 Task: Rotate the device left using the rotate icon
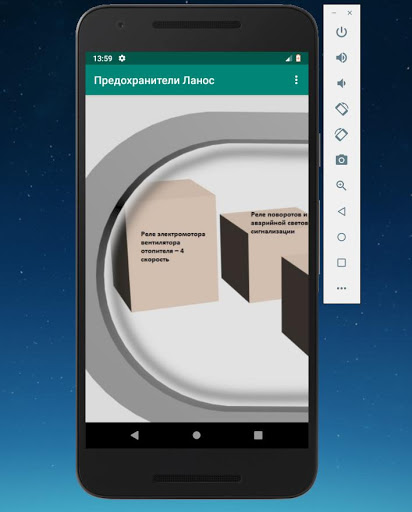[341, 109]
